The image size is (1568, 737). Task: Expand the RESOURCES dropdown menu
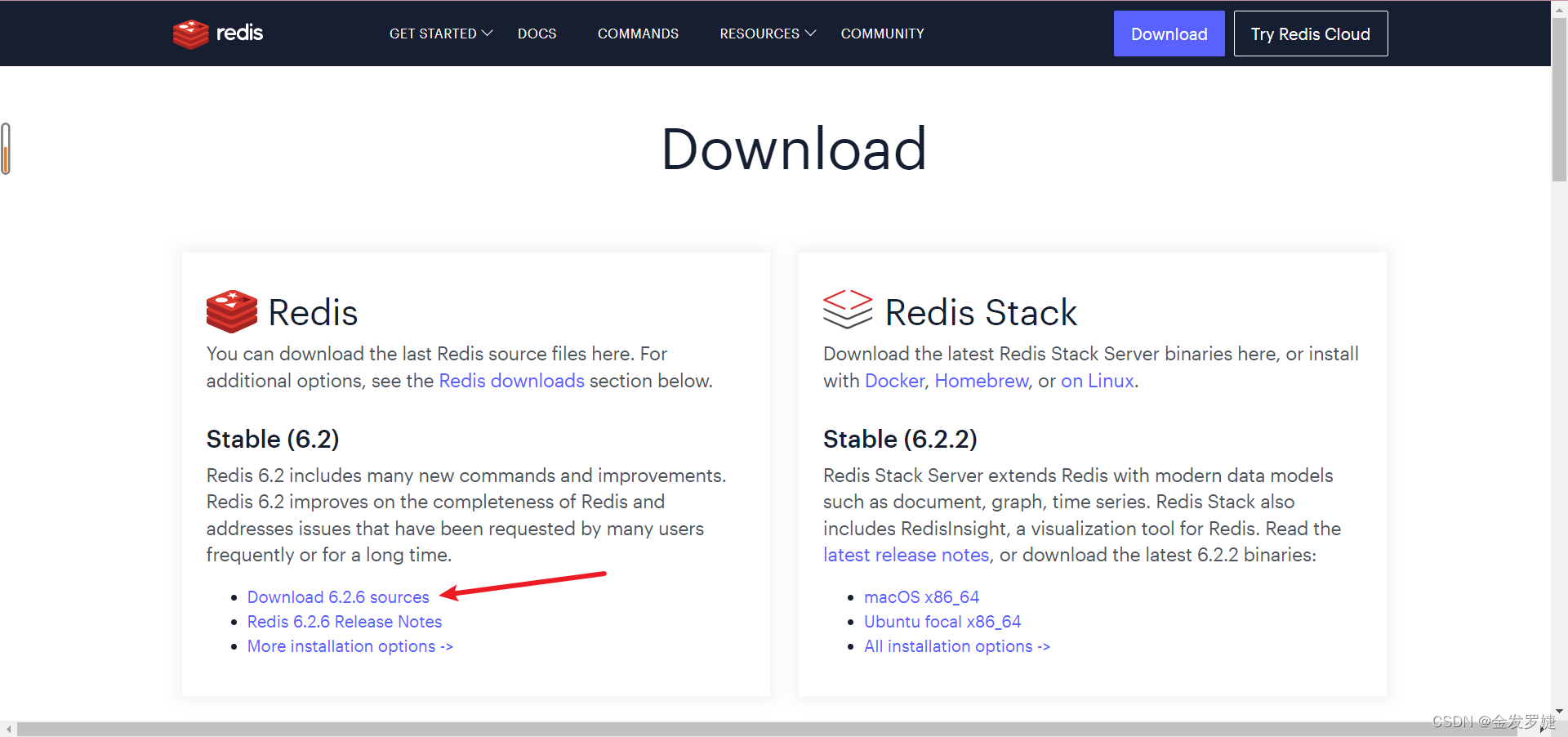768,33
